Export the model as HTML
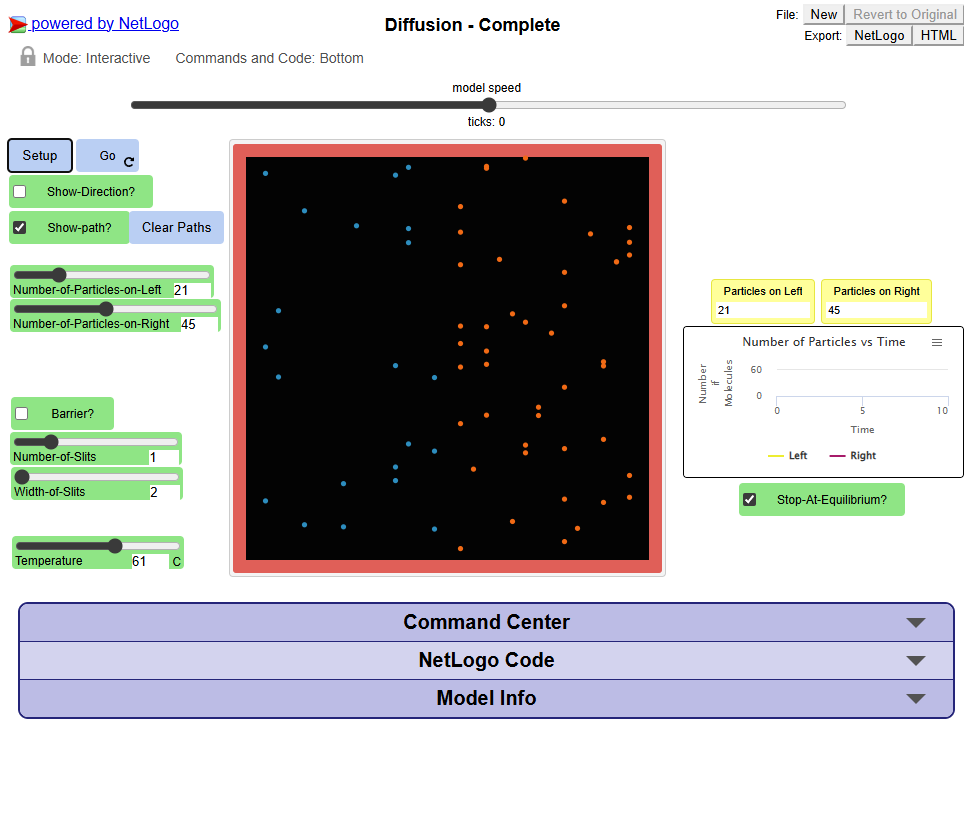The image size is (964, 823). [937, 35]
